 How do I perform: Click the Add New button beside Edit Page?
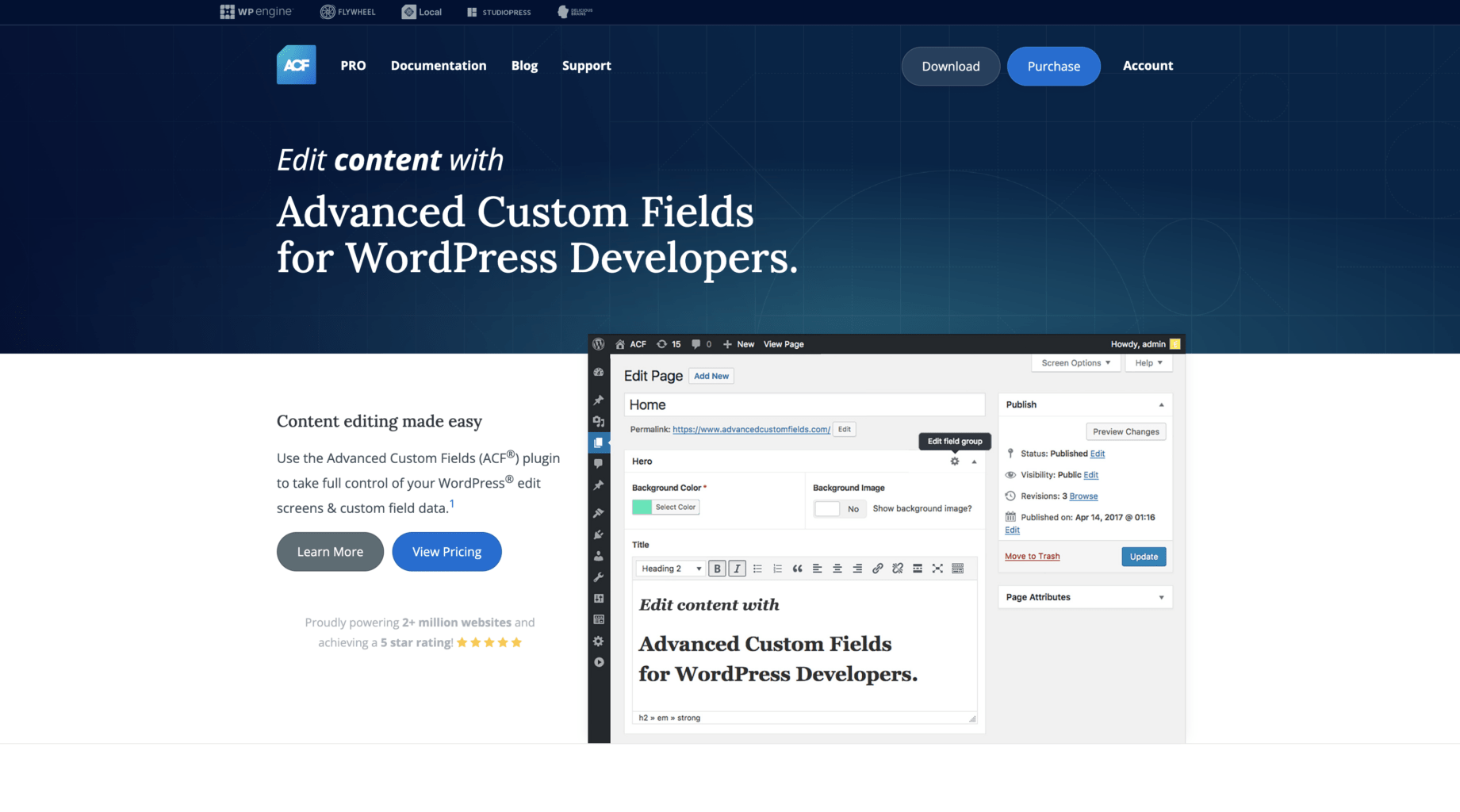click(x=711, y=376)
